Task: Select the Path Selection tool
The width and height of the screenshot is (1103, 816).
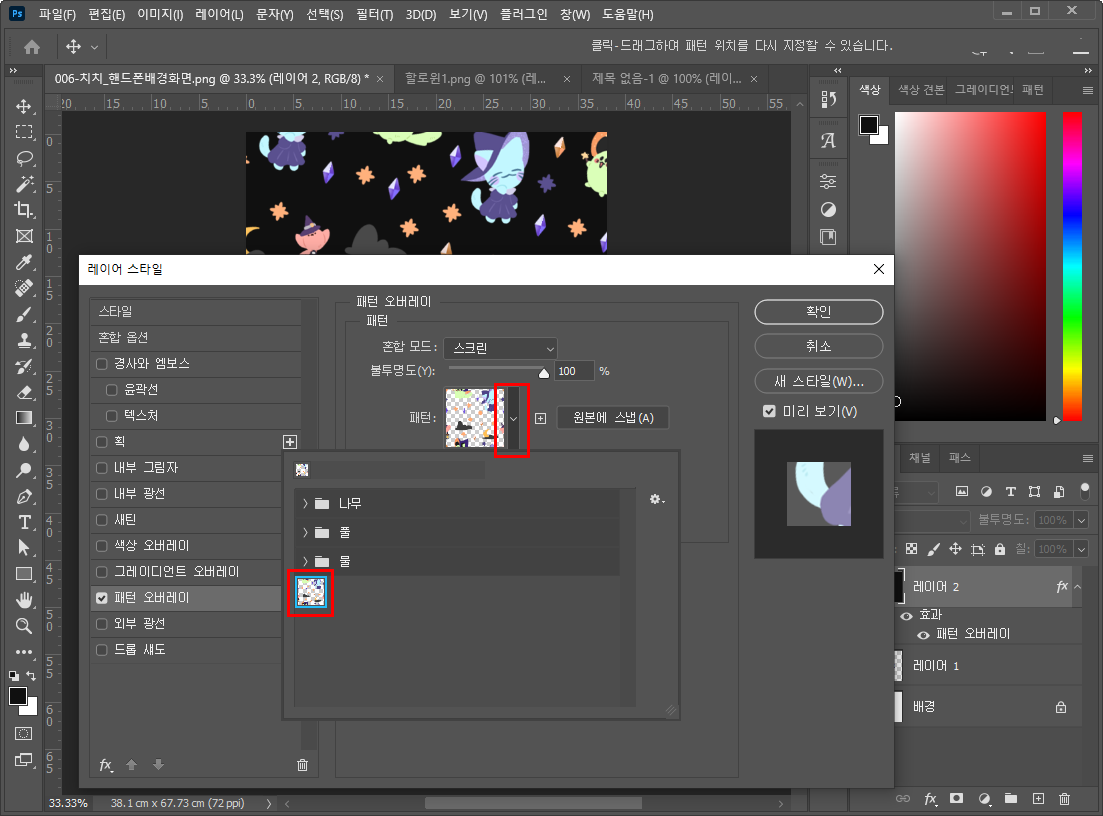Action: pyautogui.click(x=24, y=548)
